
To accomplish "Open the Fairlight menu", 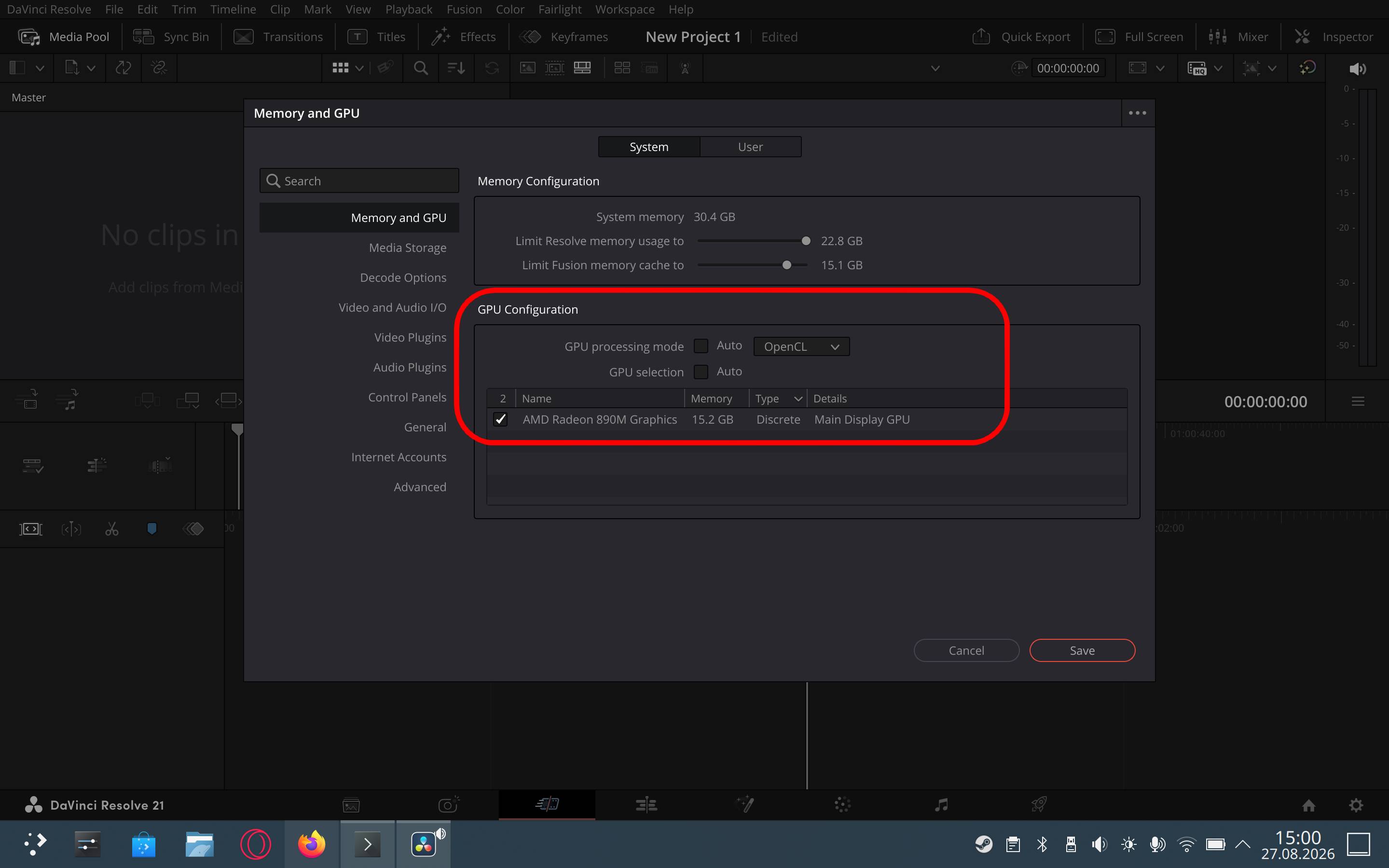I will coord(560,9).
